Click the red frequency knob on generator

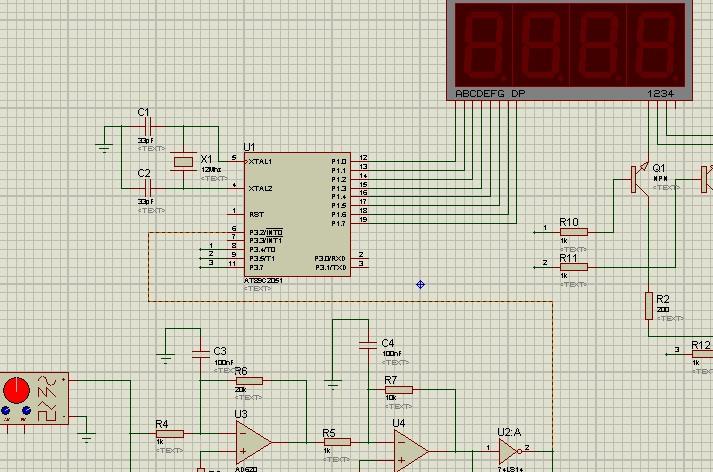tap(16, 390)
